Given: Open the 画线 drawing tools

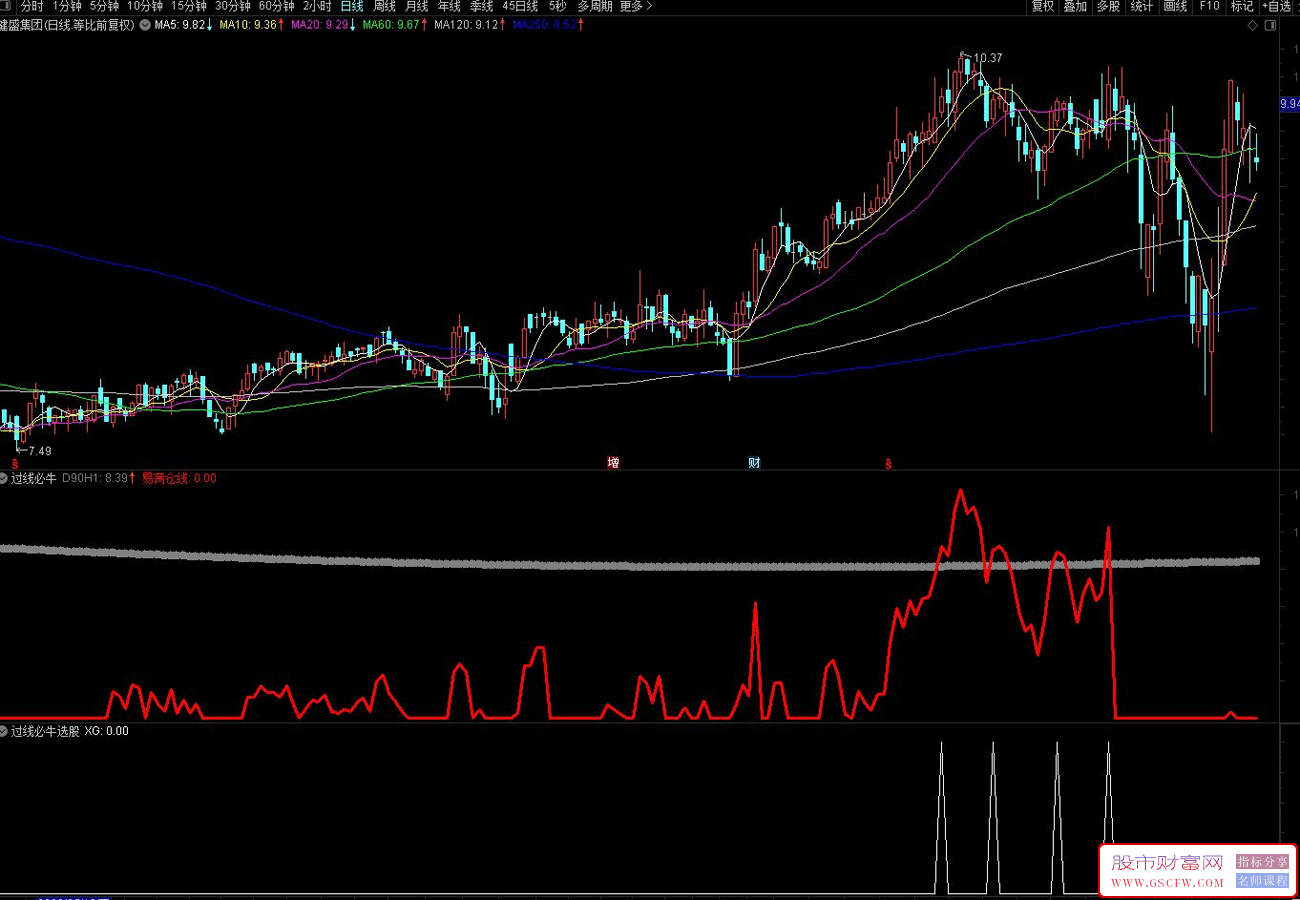Looking at the screenshot, I should click(x=1175, y=6).
